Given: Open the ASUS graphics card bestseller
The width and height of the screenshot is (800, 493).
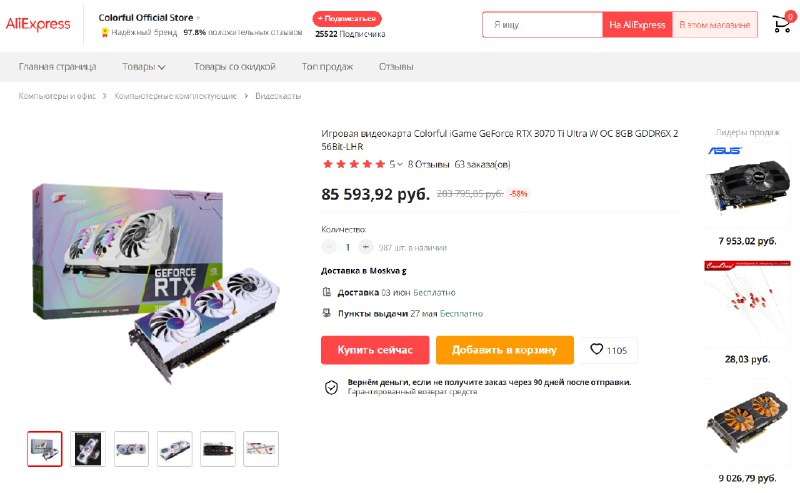Looking at the screenshot, I should (x=747, y=185).
